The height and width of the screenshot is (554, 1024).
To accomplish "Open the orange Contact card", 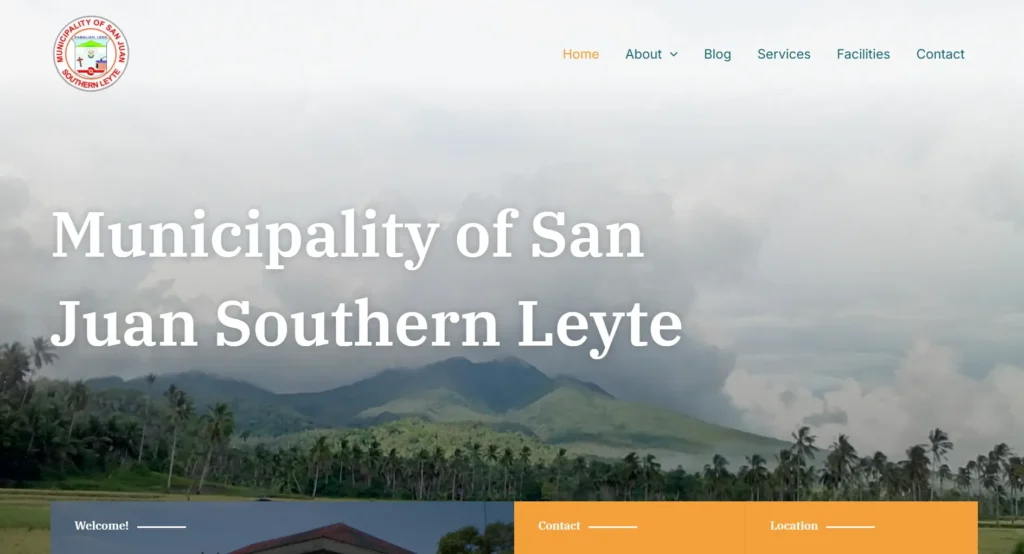I will 629,528.
